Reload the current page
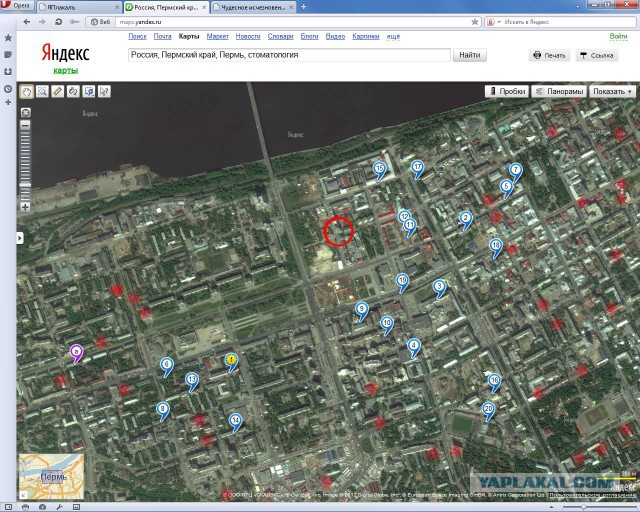640x512 pixels. [x=58, y=22]
